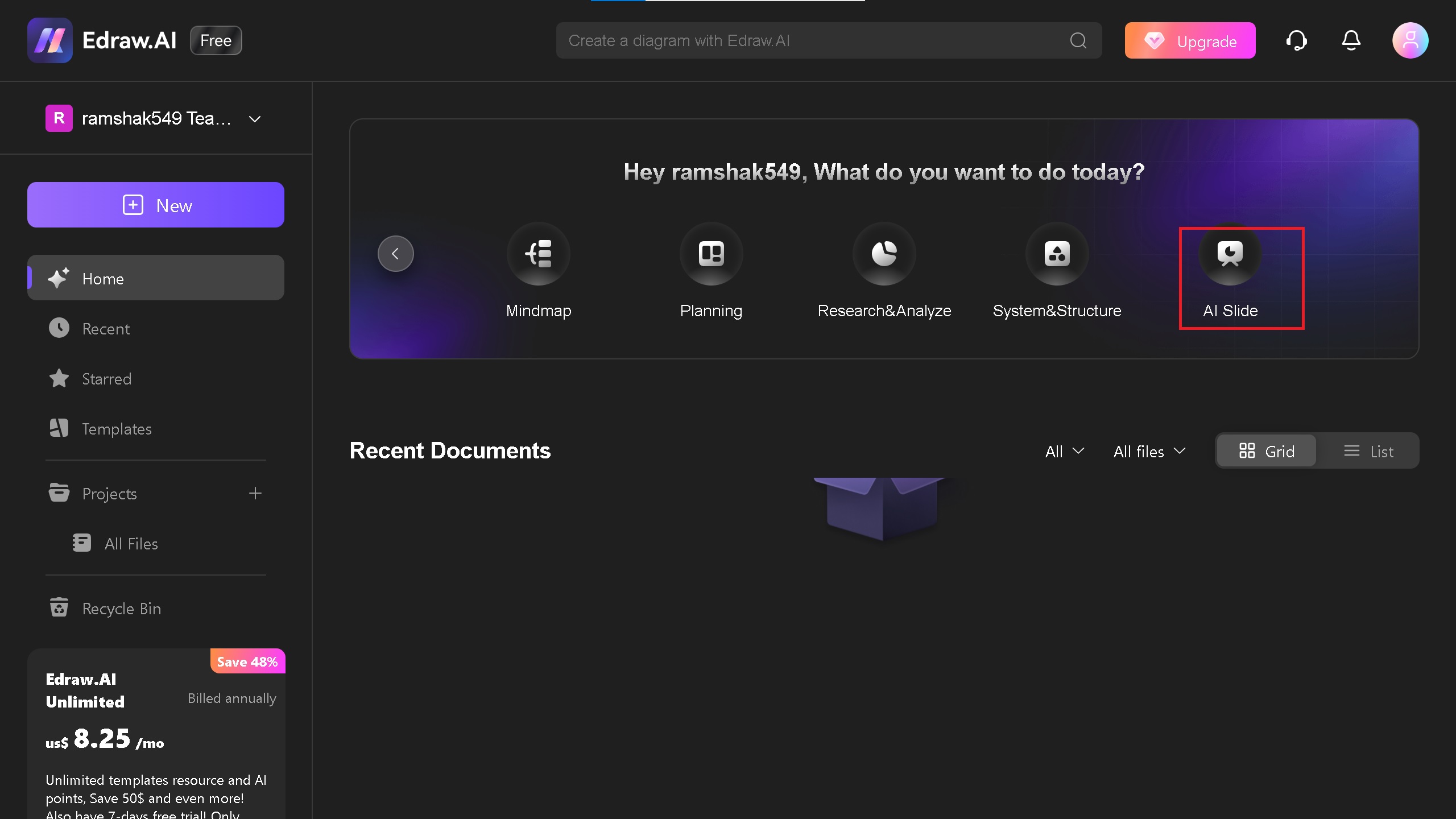Switch to Grid view
1456x819 pixels.
click(1266, 451)
